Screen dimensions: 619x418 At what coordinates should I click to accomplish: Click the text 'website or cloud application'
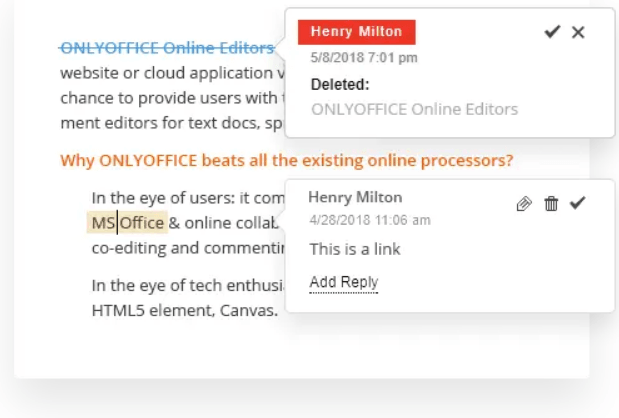point(168,73)
